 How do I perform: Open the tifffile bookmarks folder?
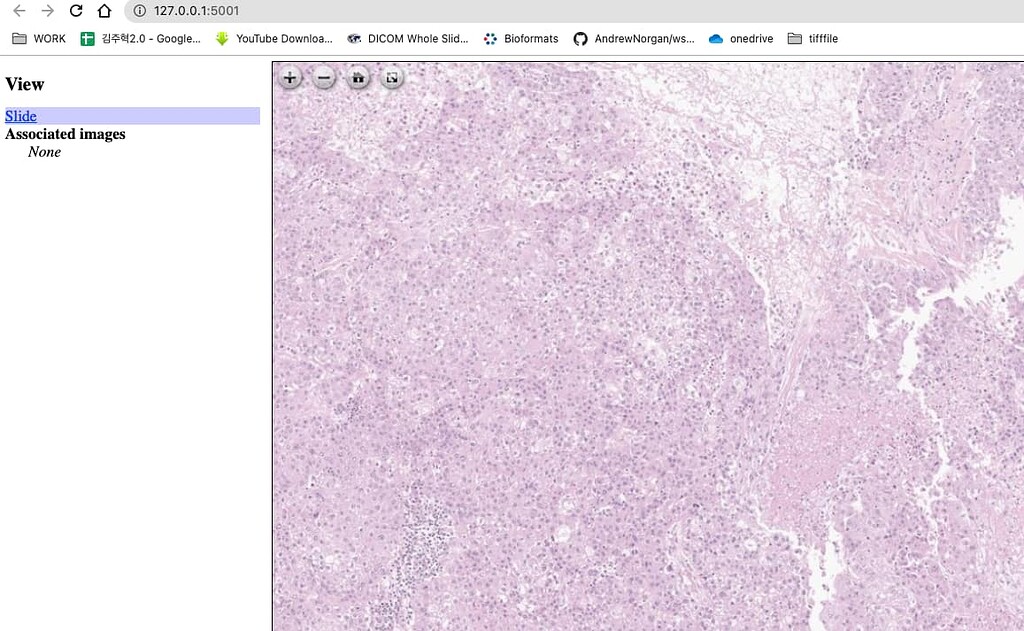pyautogui.click(x=812, y=38)
